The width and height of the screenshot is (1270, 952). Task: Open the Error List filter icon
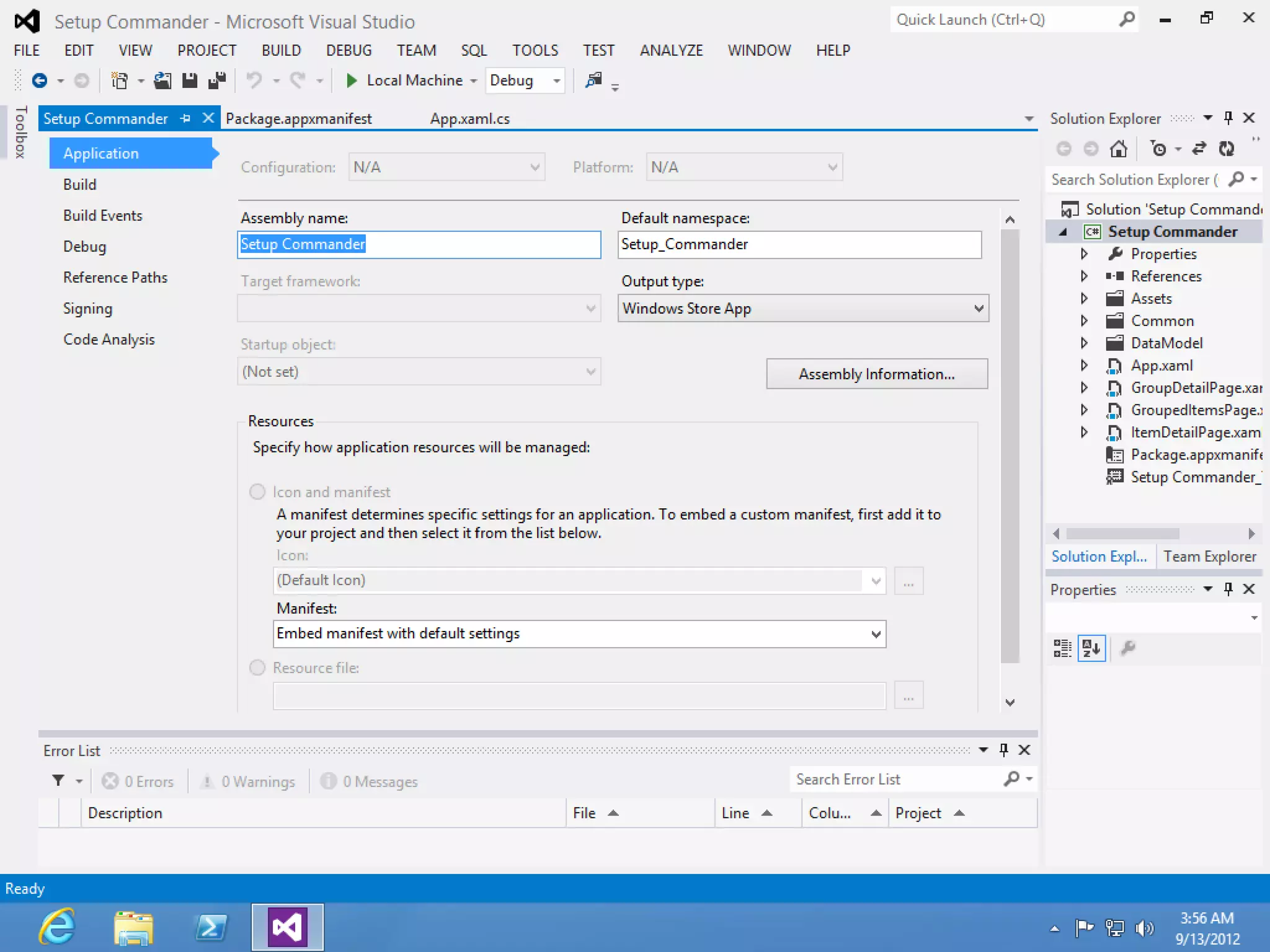click(x=58, y=780)
